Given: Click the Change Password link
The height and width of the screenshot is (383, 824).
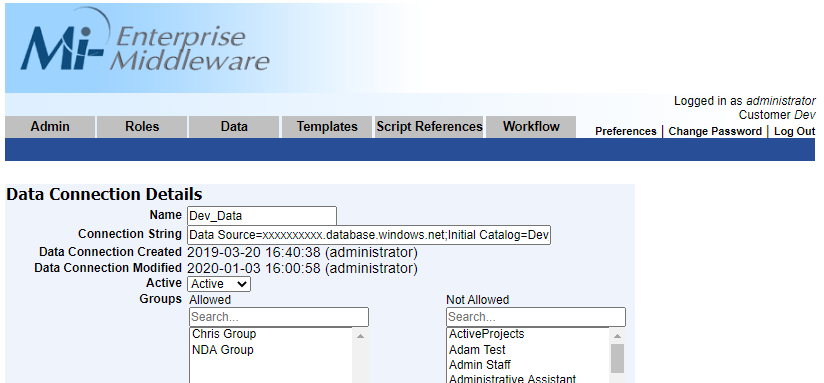Looking at the screenshot, I should 715,131.
